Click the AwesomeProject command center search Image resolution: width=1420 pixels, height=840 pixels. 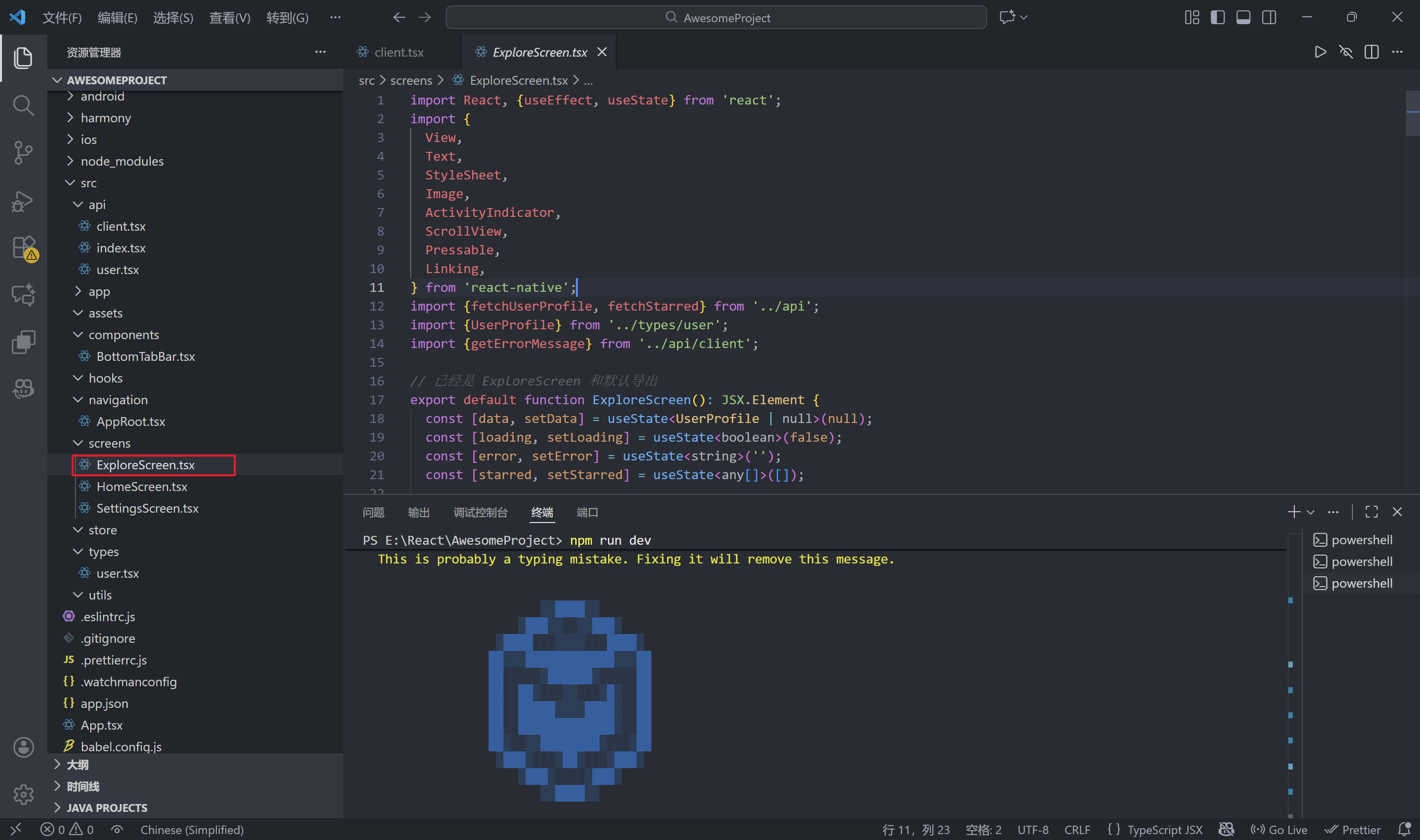coord(716,18)
